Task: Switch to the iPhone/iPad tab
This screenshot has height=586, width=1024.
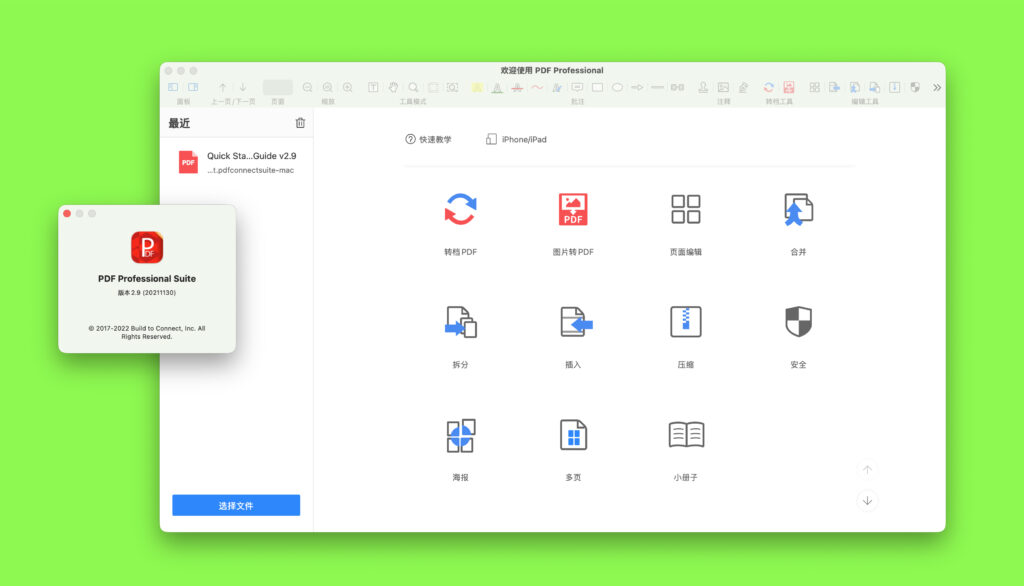Action: 514,139
